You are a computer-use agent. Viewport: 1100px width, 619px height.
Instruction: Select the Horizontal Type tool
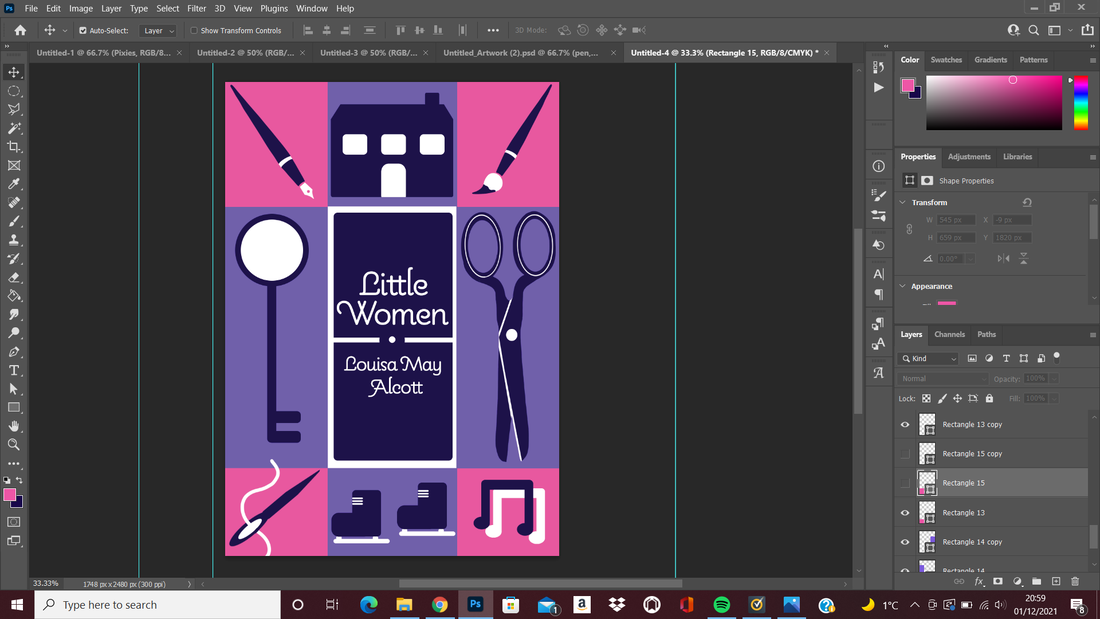click(x=14, y=371)
